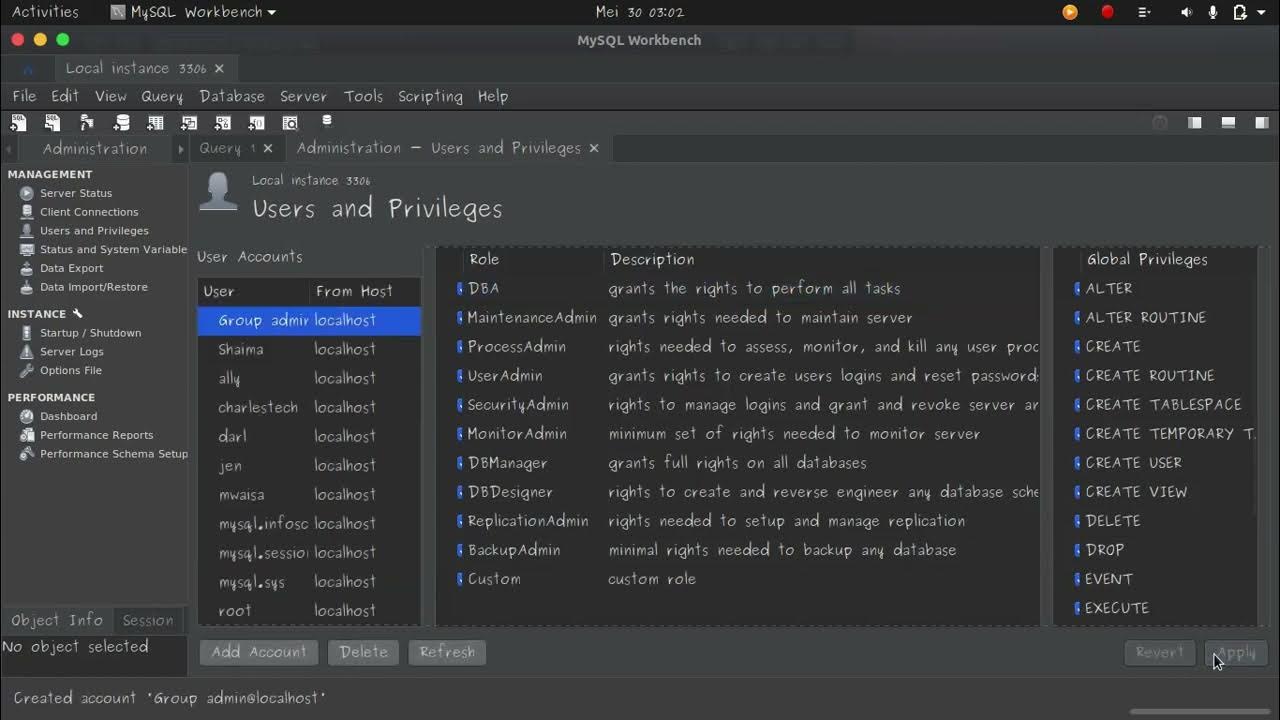This screenshot has width=1280, height=720.
Task: Click the Add Account button
Action: click(x=259, y=652)
